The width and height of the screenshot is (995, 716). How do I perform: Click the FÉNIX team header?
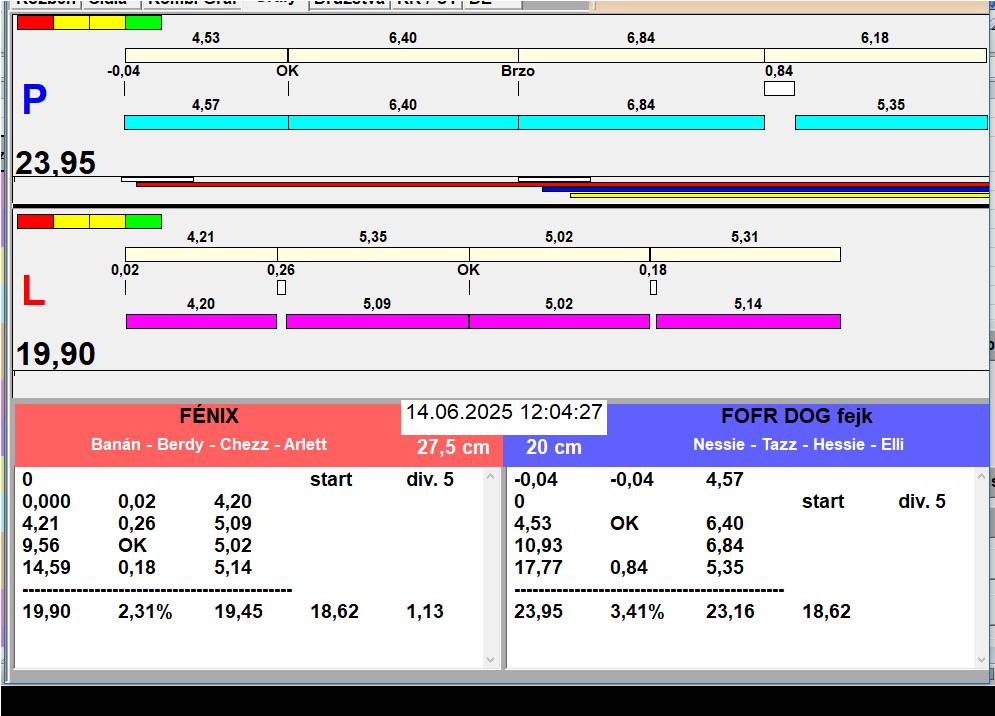tap(208, 417)
